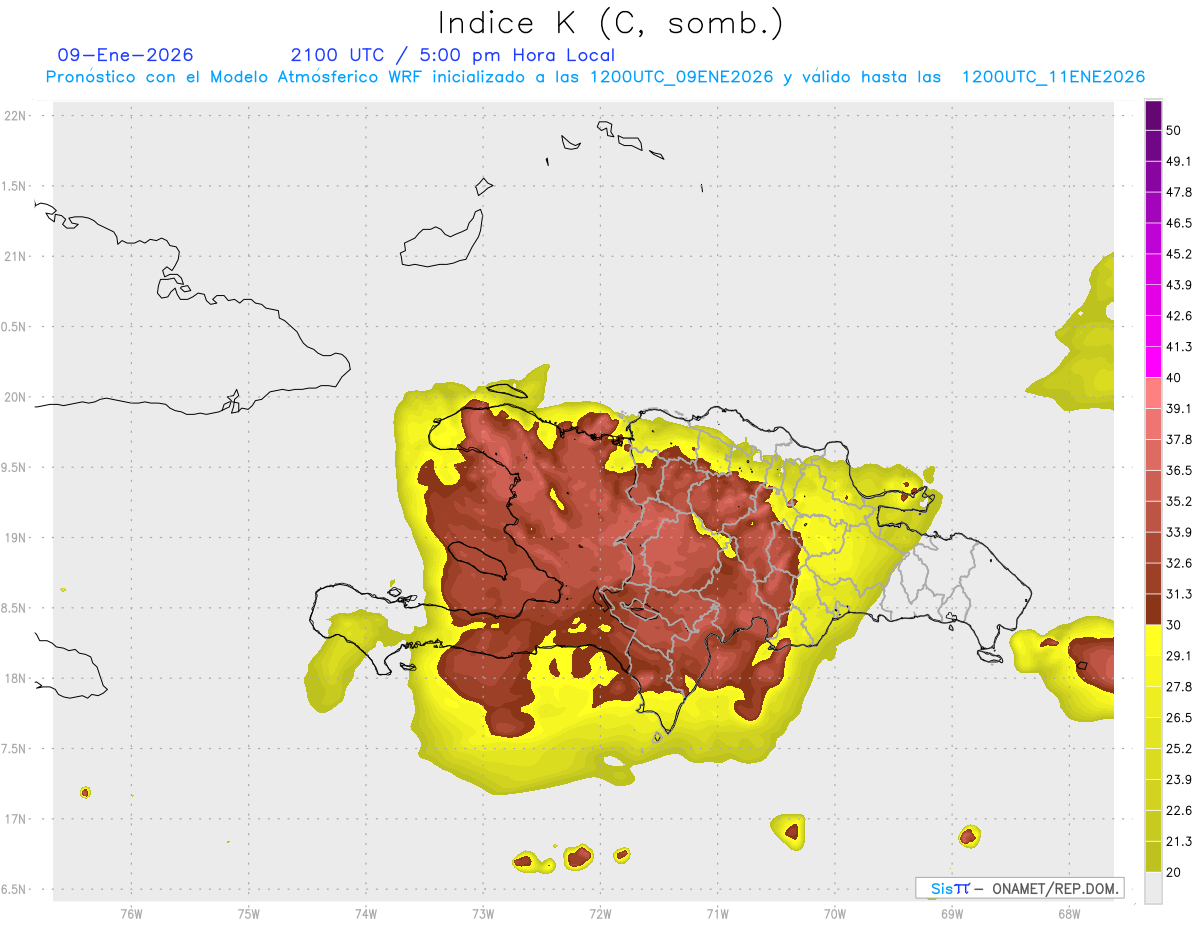Viewport: 1200px width, 927px height.
Task: Click the 68W longitude label
Action: [x=1069, y=913]
